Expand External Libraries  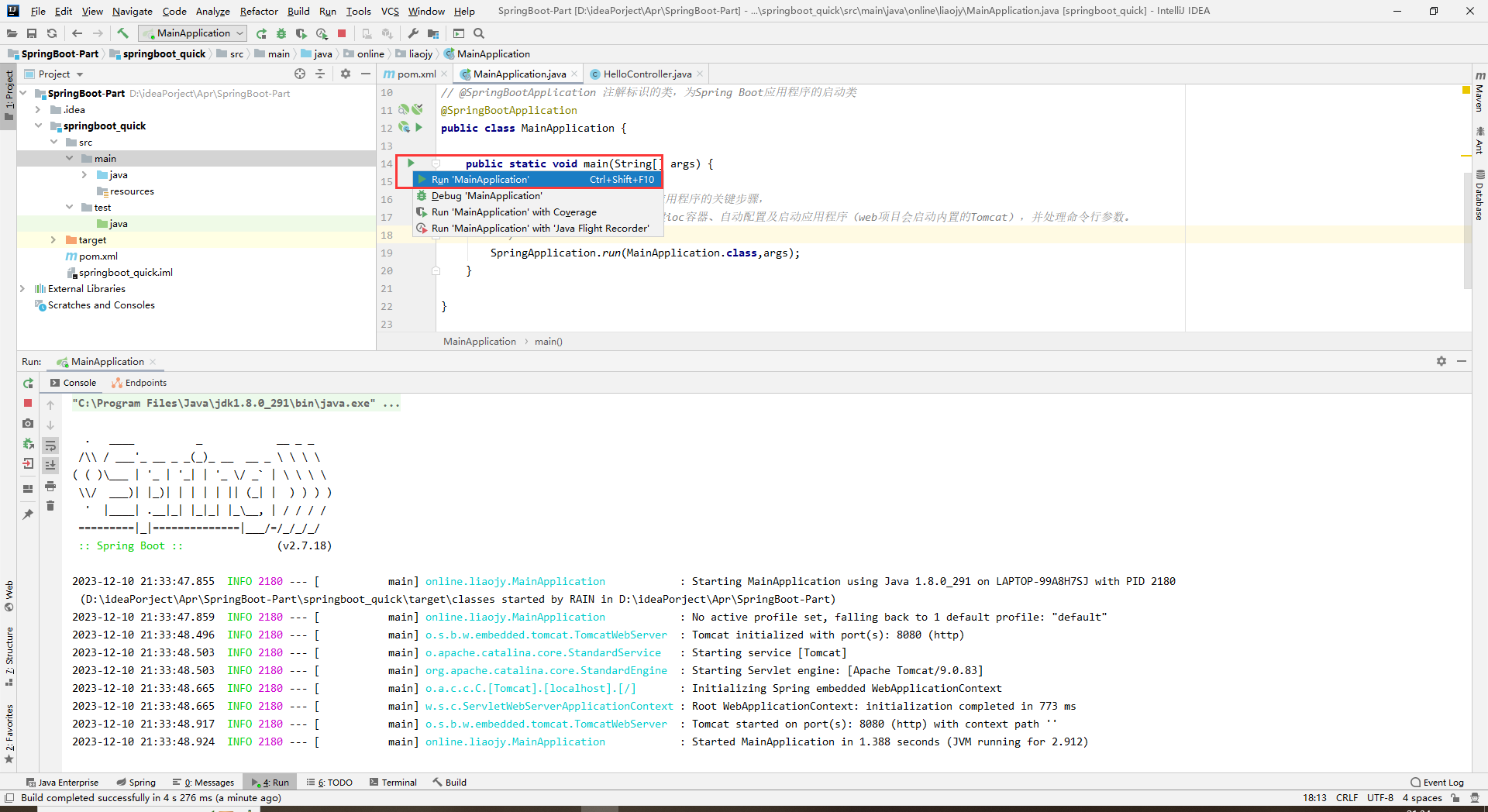pyautogui.click(x=22, y=288)
